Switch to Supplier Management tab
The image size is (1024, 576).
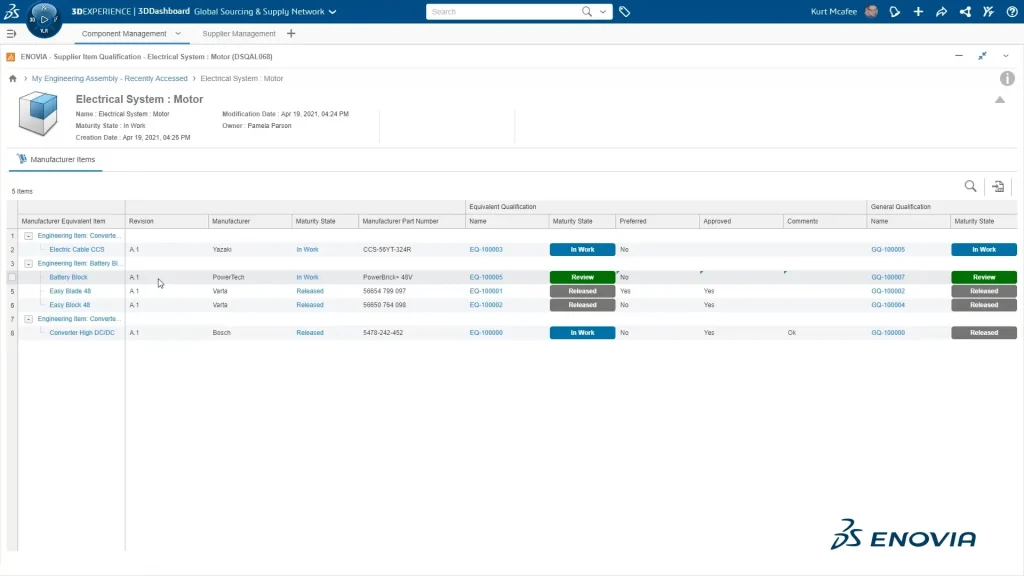239,33
